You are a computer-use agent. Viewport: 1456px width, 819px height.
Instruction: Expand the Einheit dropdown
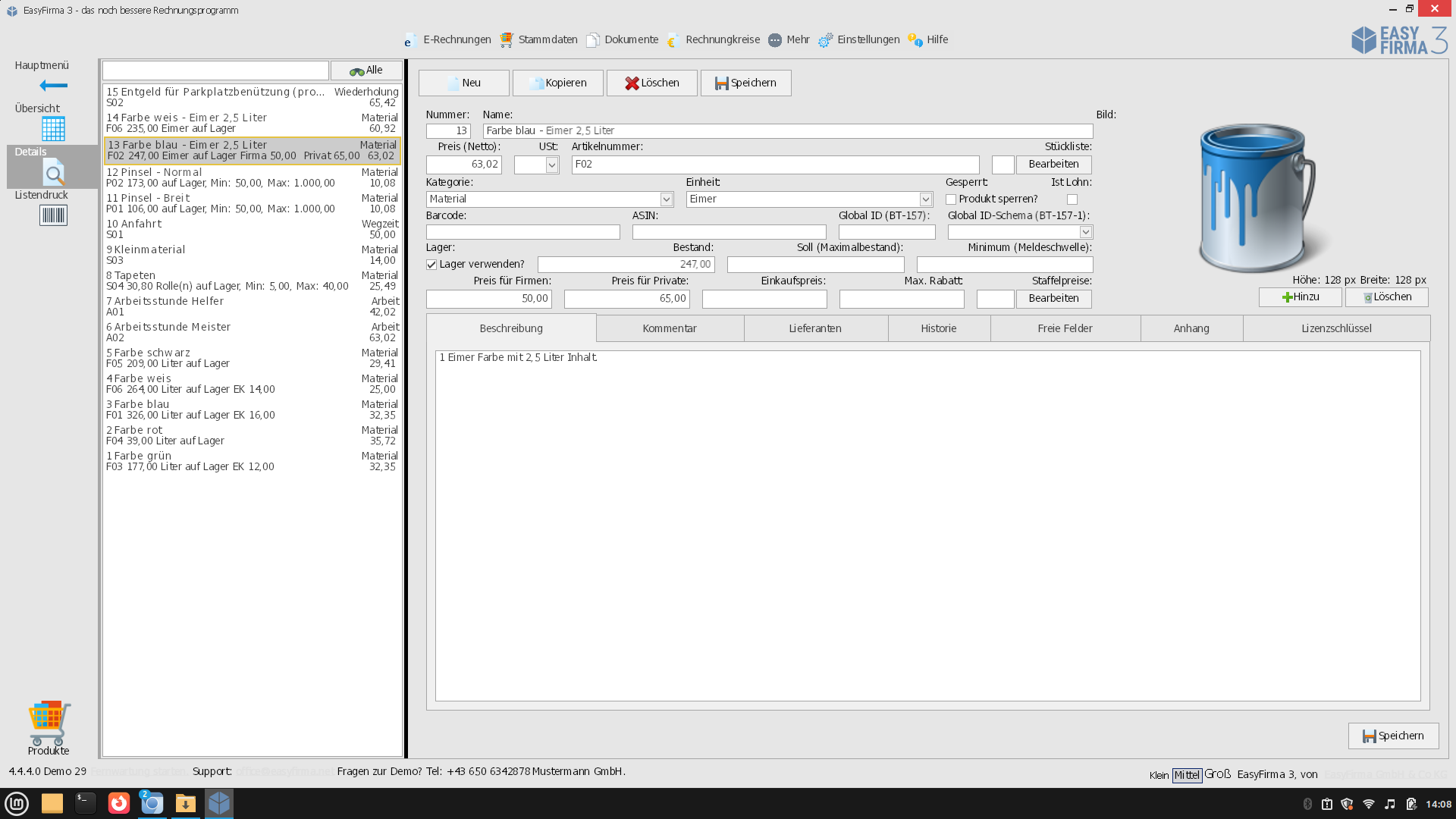[x=925, y=199]
